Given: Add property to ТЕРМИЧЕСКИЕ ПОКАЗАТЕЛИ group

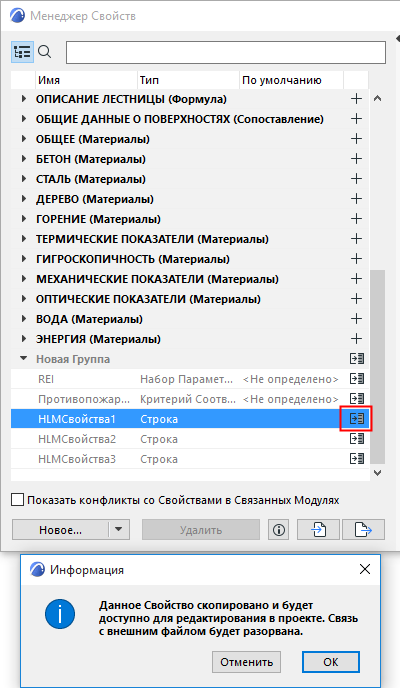Looking at the screenshot, I should coord(356,239).
